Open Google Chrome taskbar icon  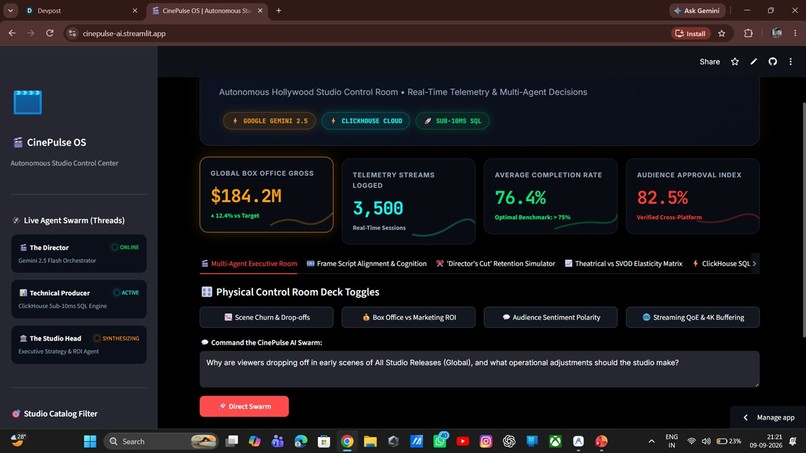pos(347,441)
